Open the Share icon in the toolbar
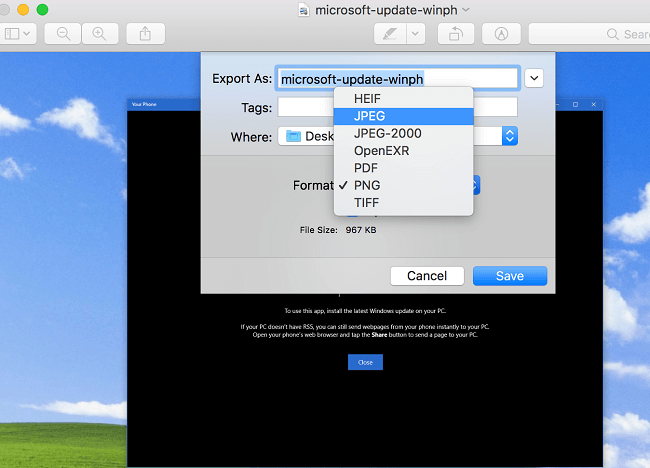The height and width of the screenshot is (468, 650). (x=146, y=34)
